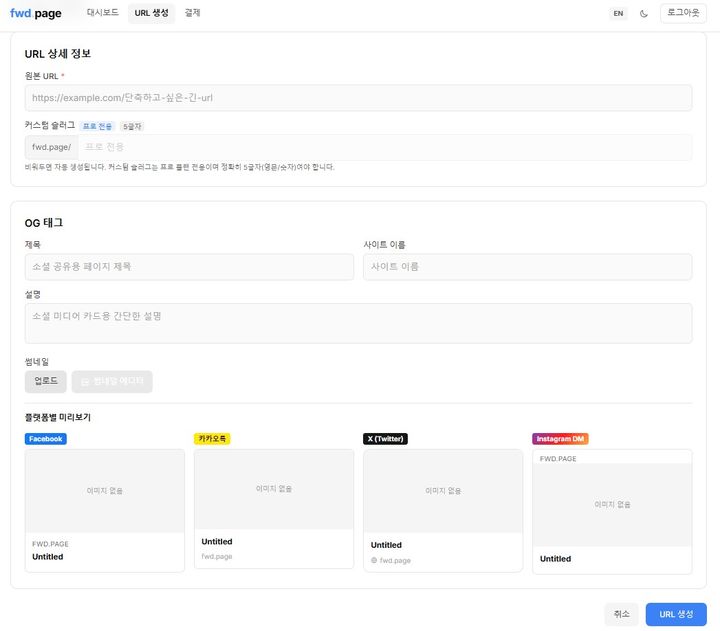Screen dimensions: 720x631
Task: Select the Instagram DM preview card image
Action: [612, 505]
